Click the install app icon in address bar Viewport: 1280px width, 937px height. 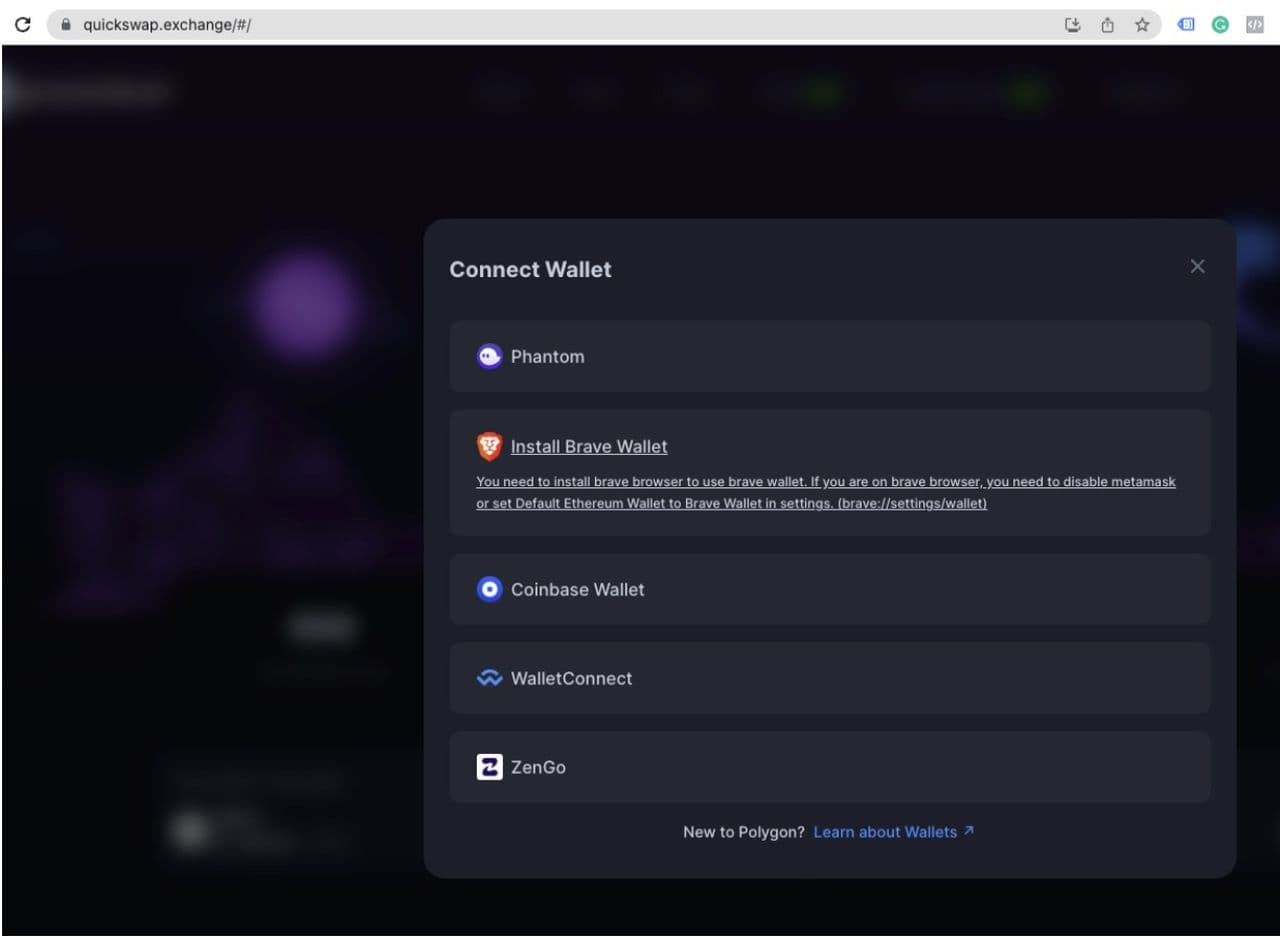(x=1073, y=25)
